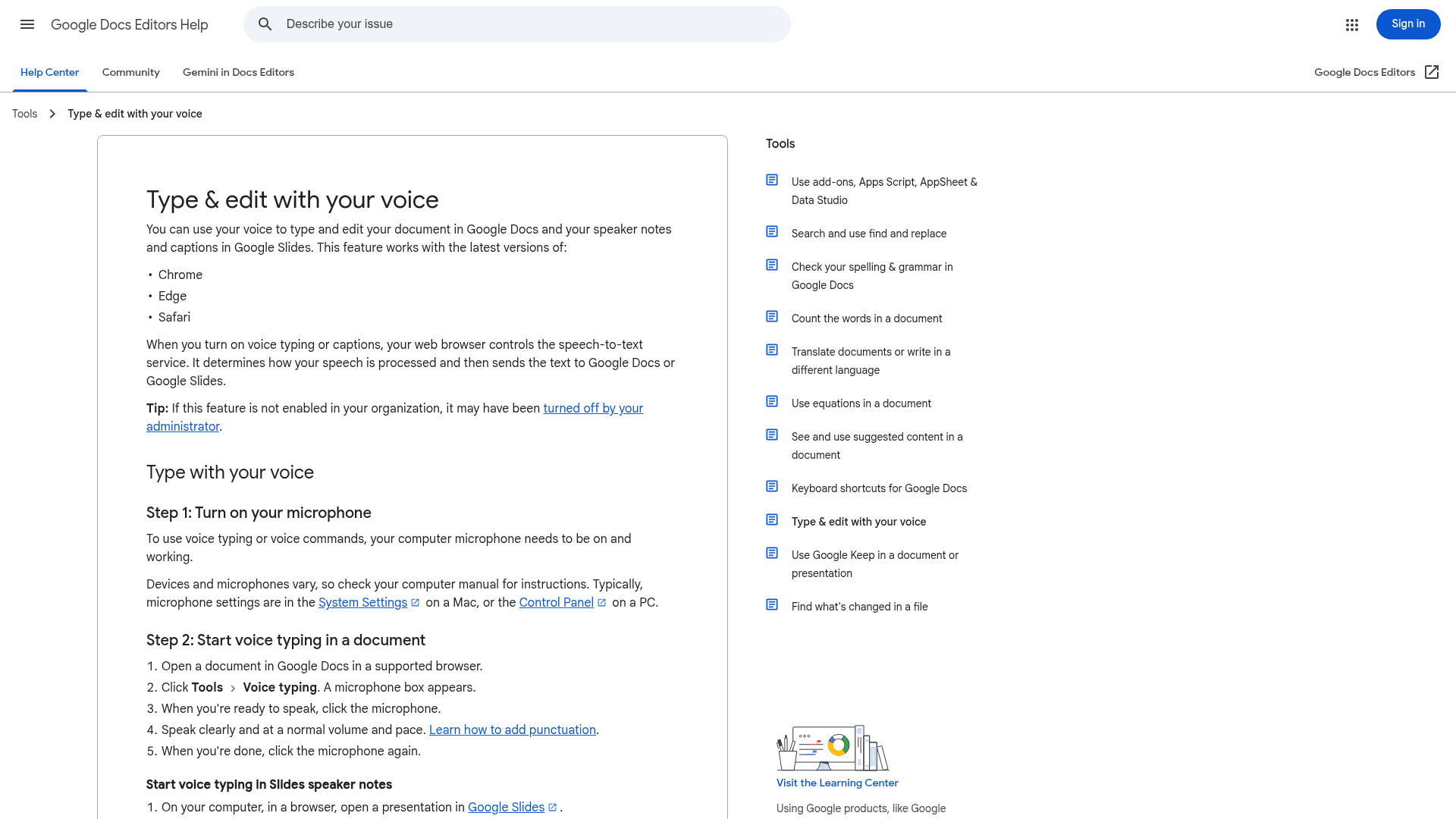
Task: Open the Gemini in Docs Editors tab
Action: (x=238, y=72)
